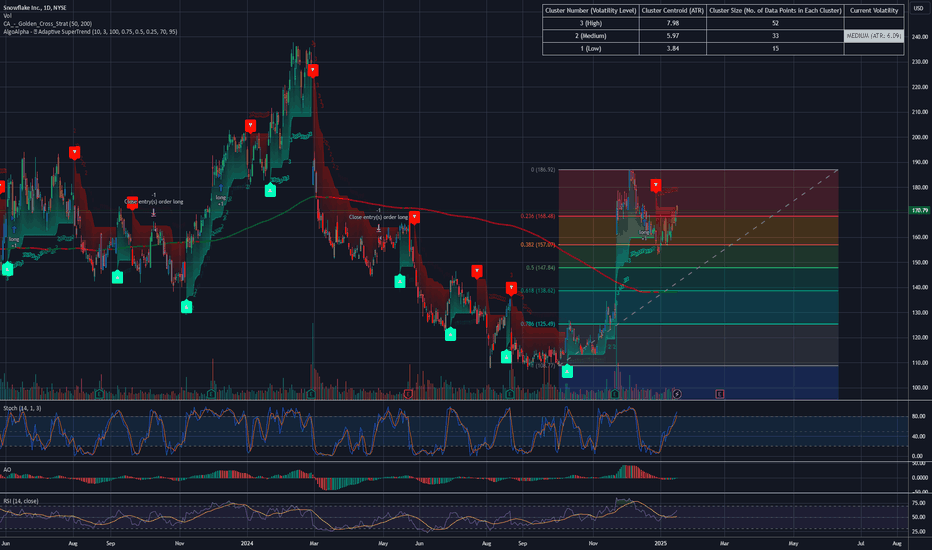
Task: Click the MEDIUM (ATR: 6.09) table cell
Action: [874, 36]
